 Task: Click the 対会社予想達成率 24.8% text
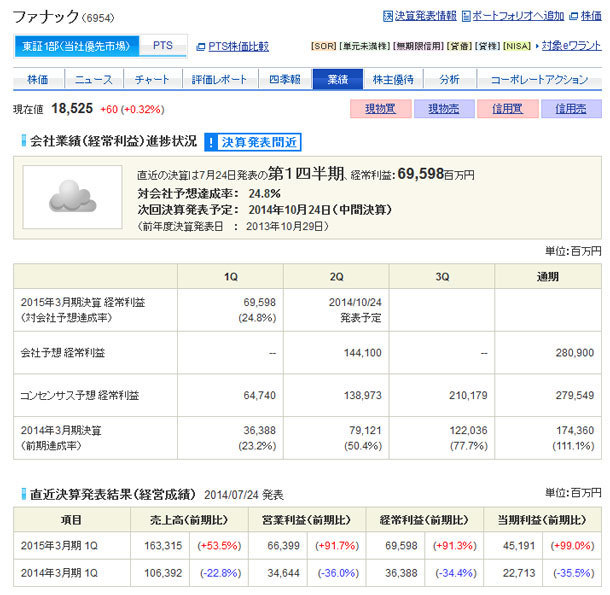[209, 193]
